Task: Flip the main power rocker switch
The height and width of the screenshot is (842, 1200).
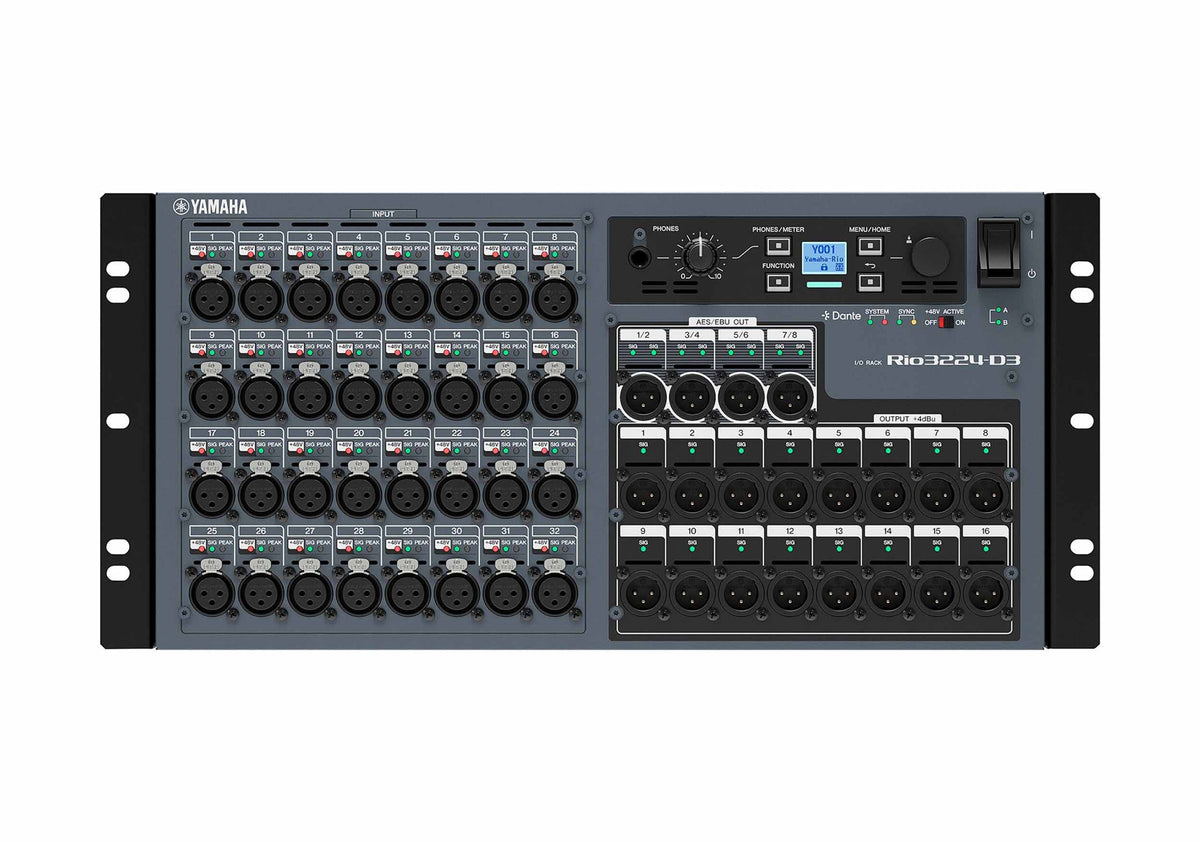Action: tap(1000, 252)
